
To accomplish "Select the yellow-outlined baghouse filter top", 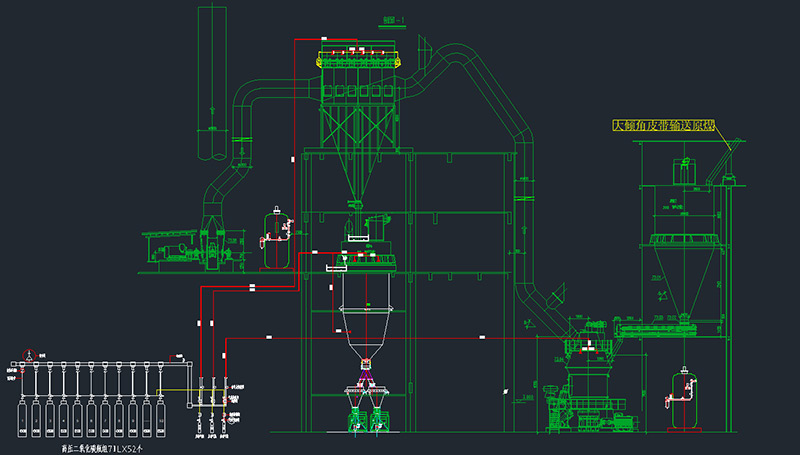I will pos(360,60).
